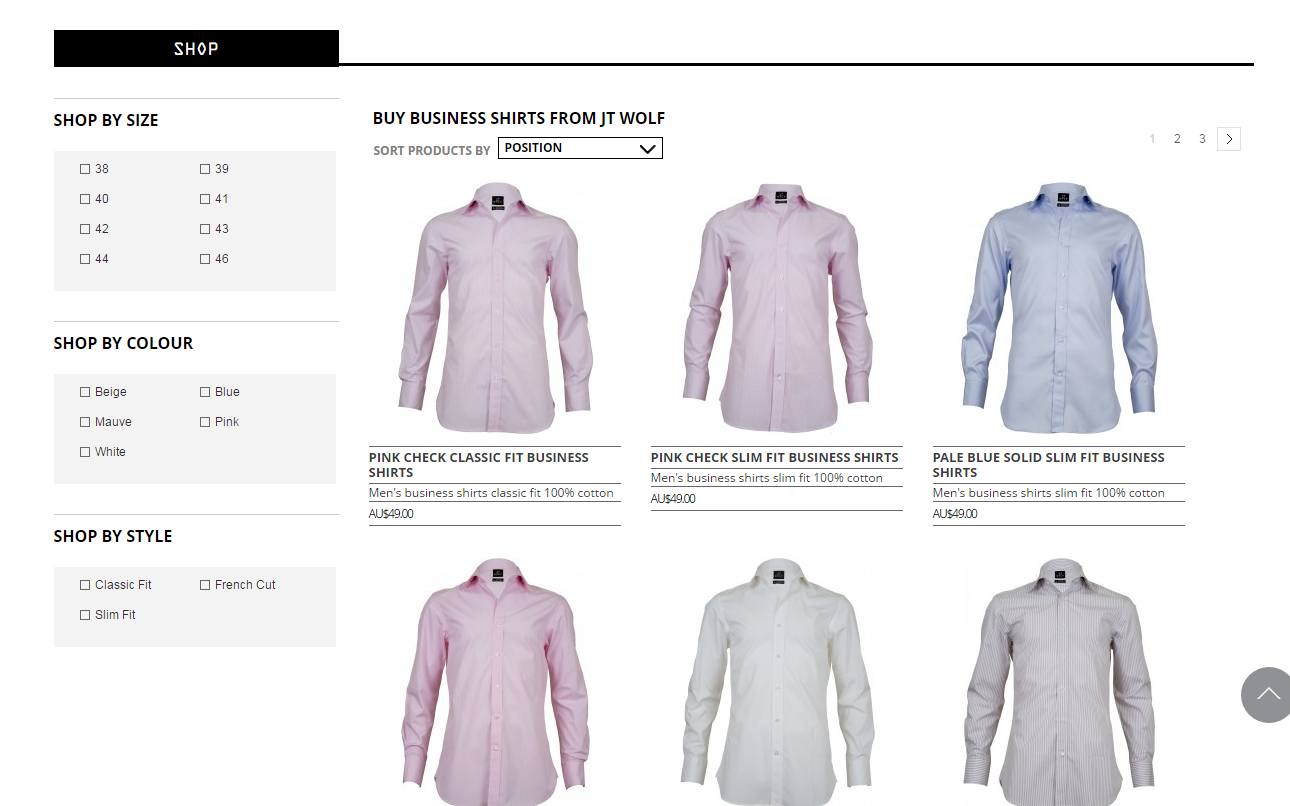The width and height of the screenshot is (1290, 806).
Task: Open the Position sort dropdown
Action: tap(580, 148)
